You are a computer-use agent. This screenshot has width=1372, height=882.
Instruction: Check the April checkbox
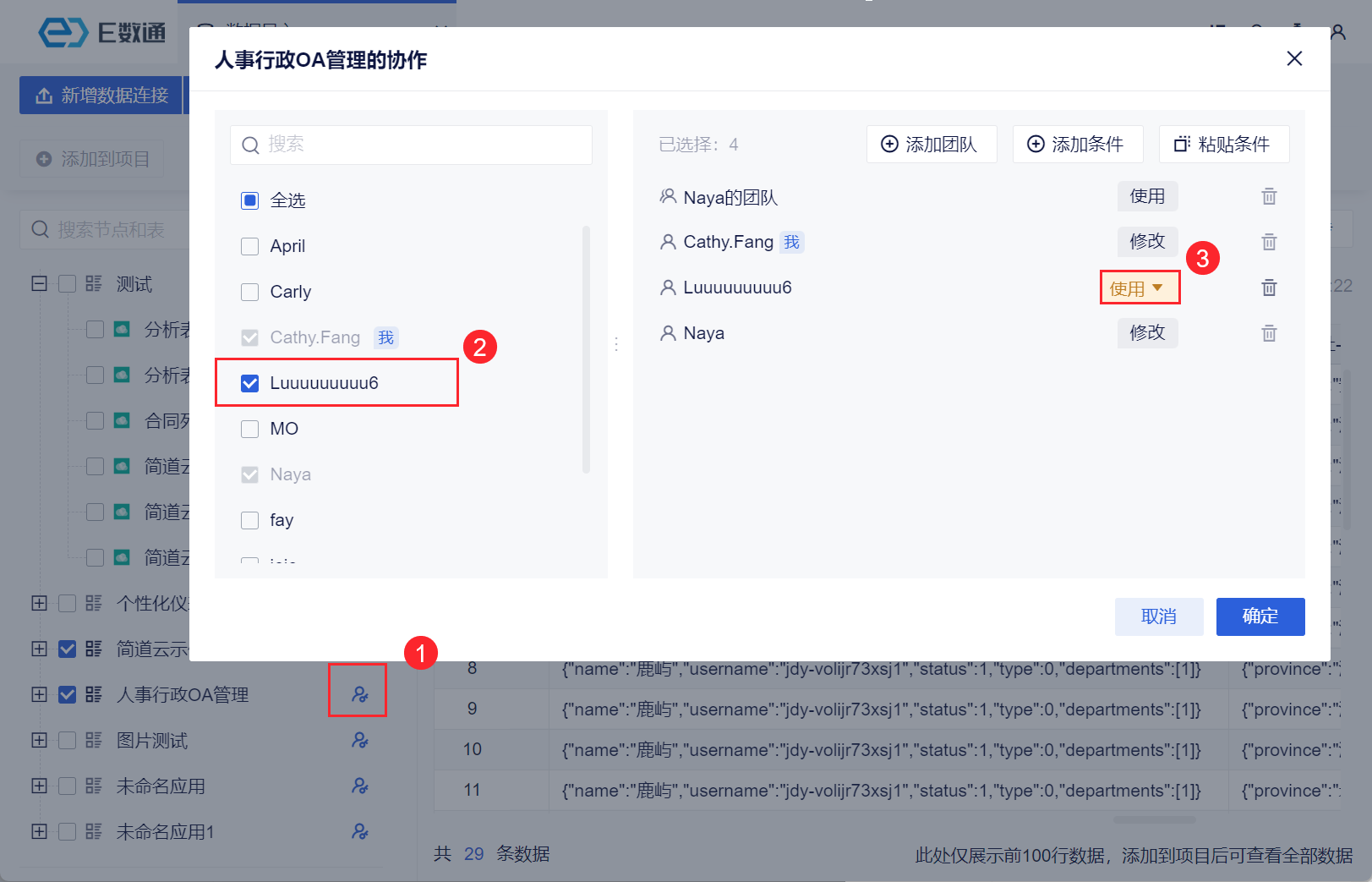(x=249, y=246)
